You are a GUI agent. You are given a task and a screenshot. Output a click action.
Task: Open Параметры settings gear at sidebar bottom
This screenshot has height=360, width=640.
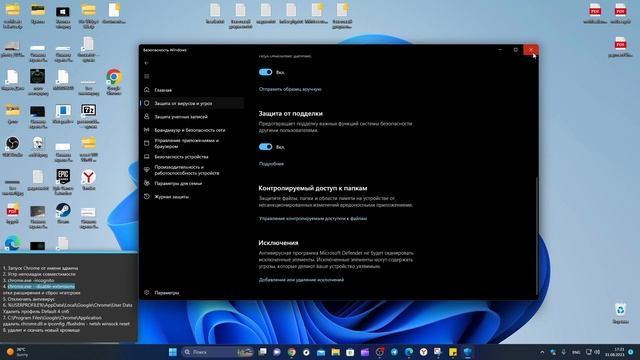coord(167,293)
